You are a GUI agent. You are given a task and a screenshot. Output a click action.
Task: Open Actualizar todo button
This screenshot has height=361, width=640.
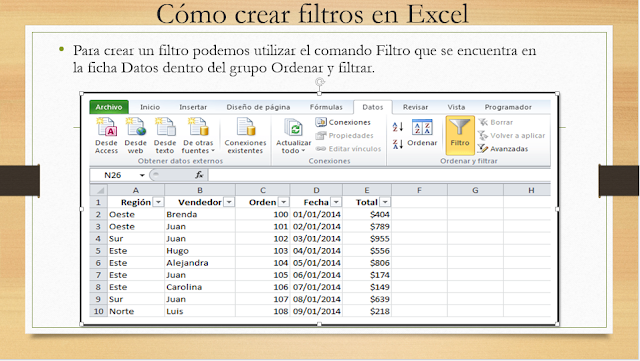pos(293,135)
